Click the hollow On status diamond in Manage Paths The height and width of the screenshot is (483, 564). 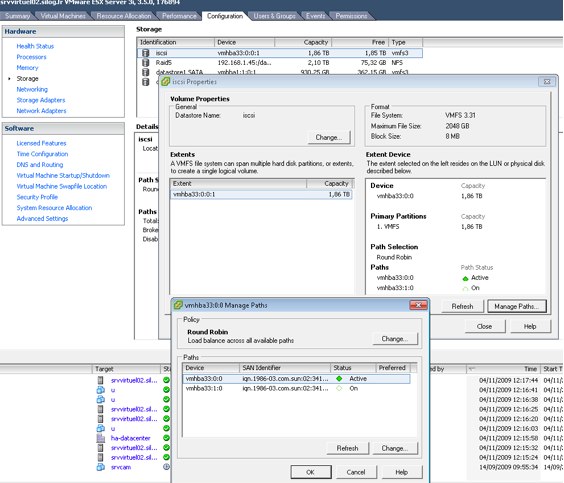tap(339, 388)
